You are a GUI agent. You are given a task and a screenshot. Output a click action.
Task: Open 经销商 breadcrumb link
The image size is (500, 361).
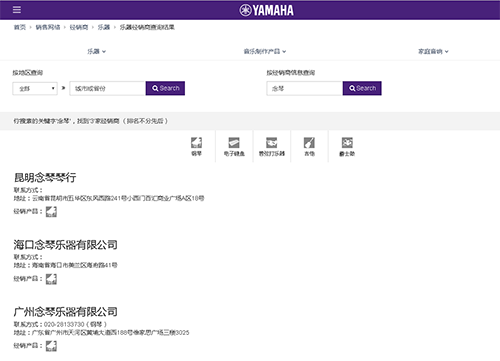79,27
